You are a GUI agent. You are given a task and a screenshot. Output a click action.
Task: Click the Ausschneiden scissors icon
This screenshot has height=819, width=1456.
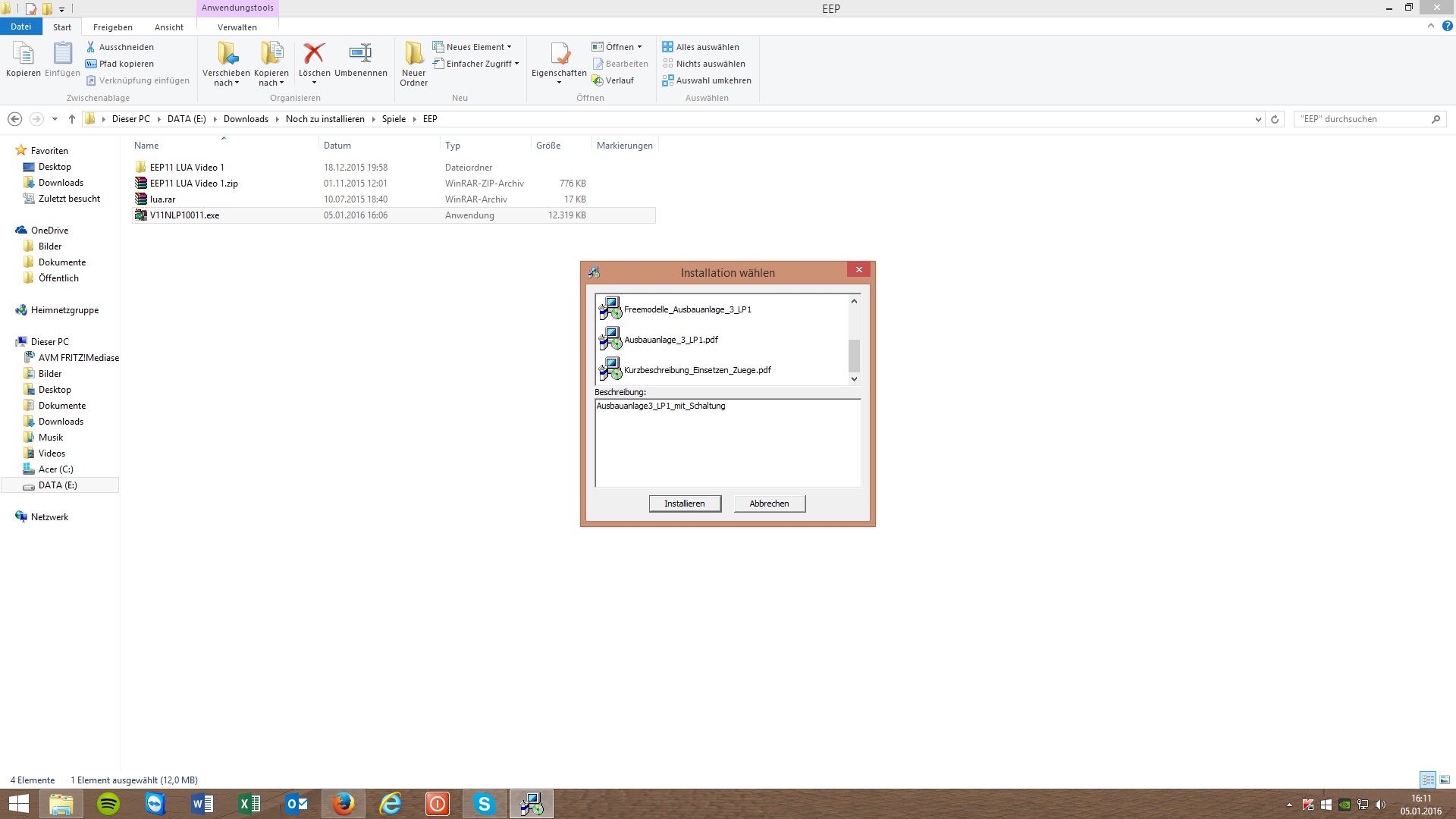tap(91, 47)
